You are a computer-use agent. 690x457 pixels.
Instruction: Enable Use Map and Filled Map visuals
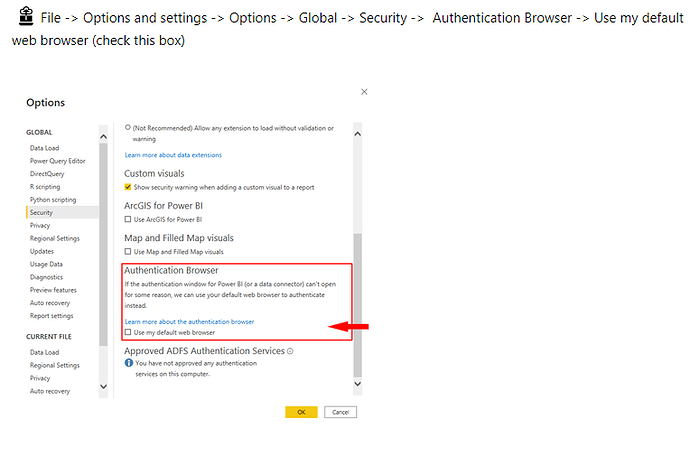[128, 251]
